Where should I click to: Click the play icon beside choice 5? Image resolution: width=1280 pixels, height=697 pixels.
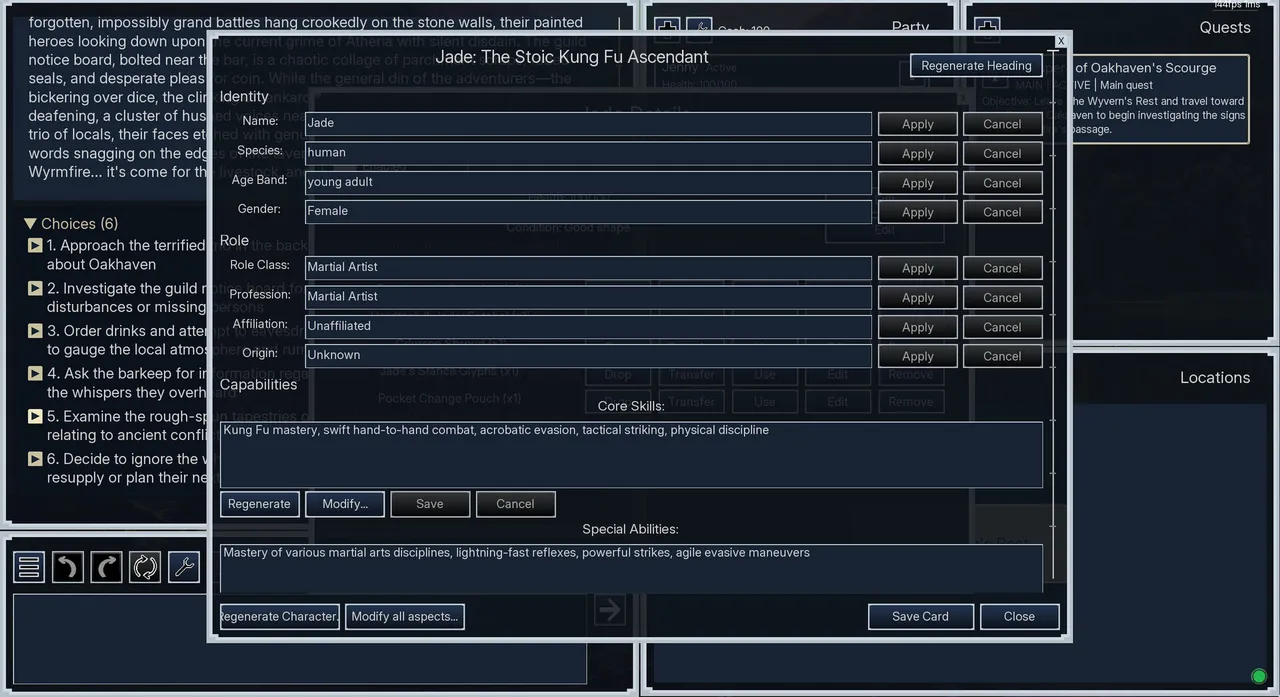[35, 416]
